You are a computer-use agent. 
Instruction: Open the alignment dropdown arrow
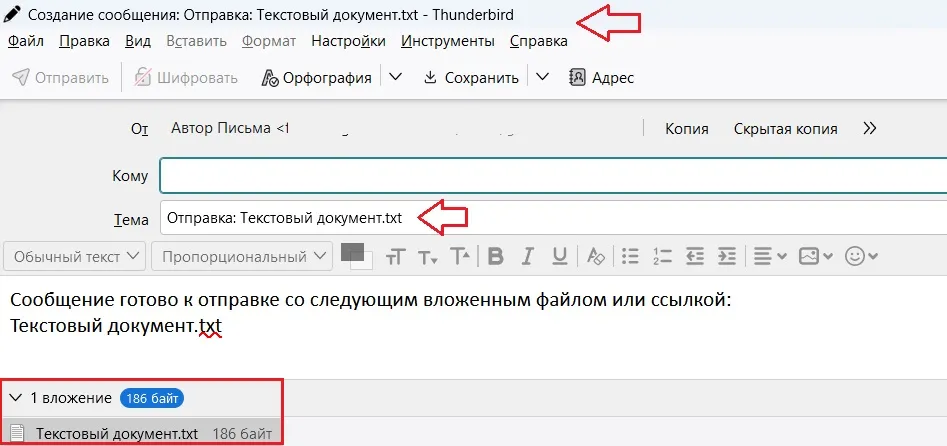pos(782,257)
